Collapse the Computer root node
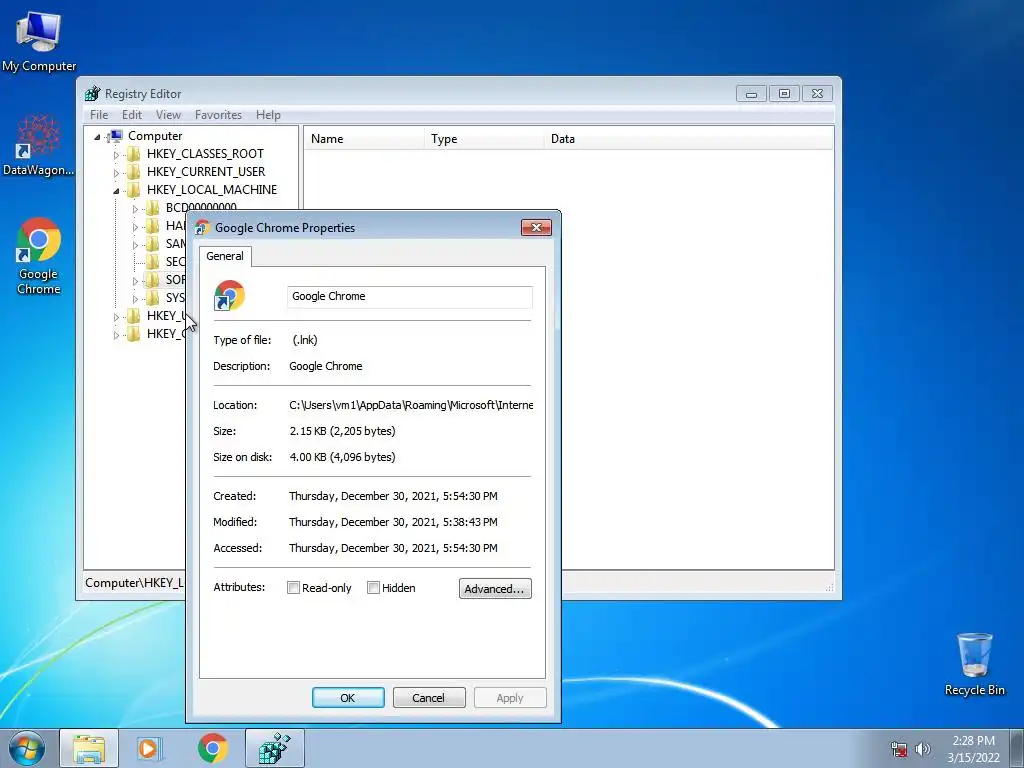1024x768 pixels. point(97,136)
